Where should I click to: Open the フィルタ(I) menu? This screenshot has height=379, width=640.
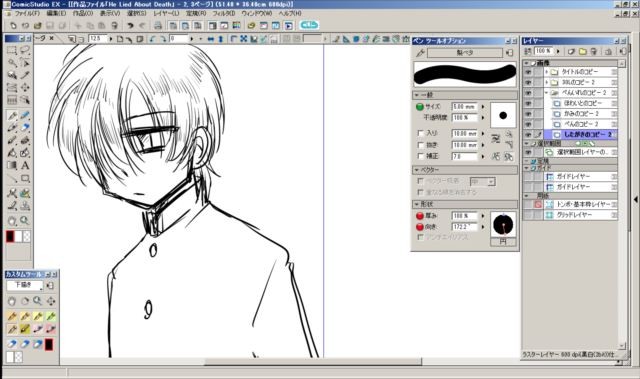pos(224,13)
